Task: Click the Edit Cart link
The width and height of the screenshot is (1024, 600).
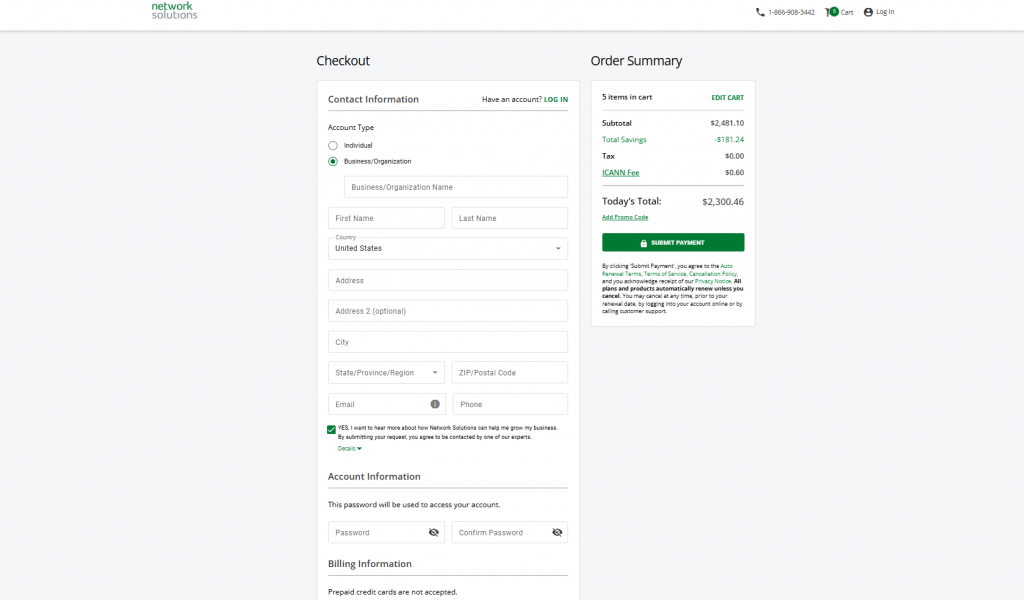Action: (x=727, y=98)
